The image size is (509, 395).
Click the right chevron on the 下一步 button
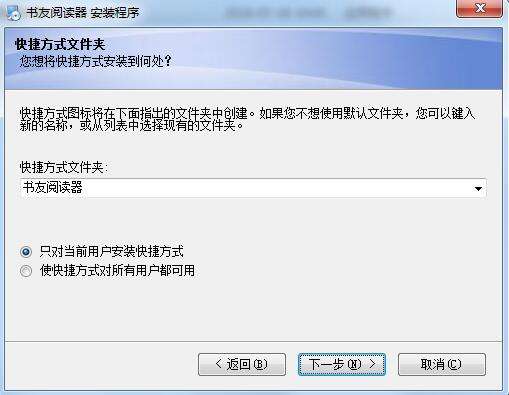(372, 364)
